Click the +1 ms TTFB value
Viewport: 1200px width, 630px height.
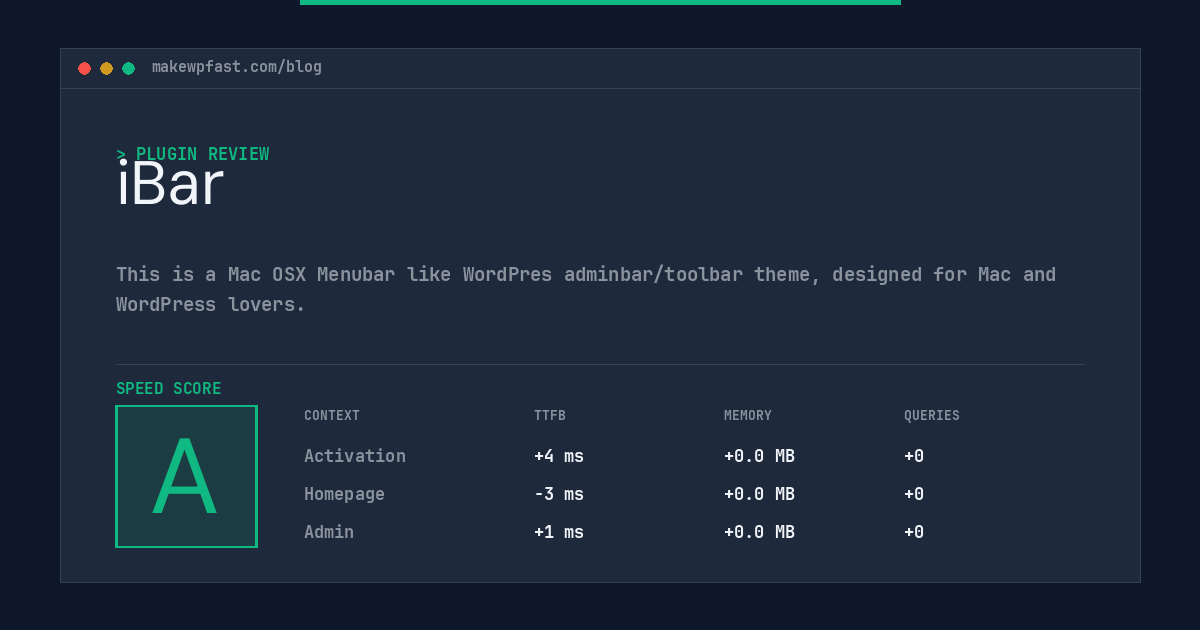pos(559,532)
